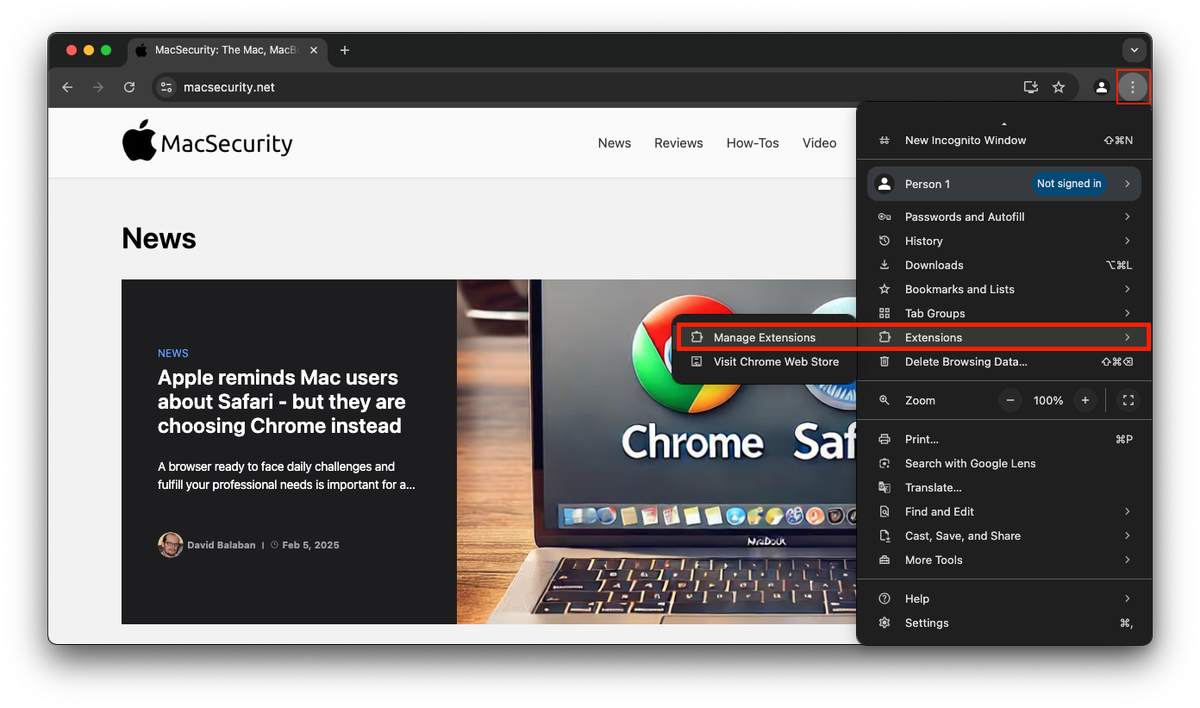Open the Translate option
Viewport: 1200px width, 708px height.
point(932,487)
